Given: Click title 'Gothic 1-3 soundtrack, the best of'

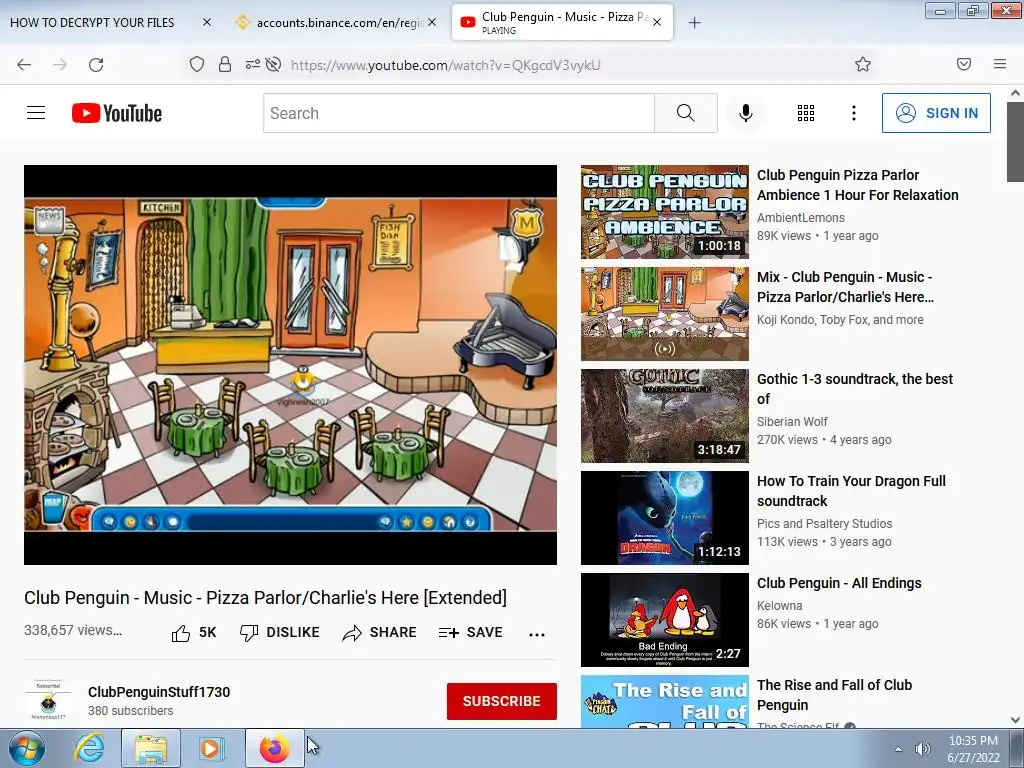Looking at the screenshot, I should pos(855,389).
